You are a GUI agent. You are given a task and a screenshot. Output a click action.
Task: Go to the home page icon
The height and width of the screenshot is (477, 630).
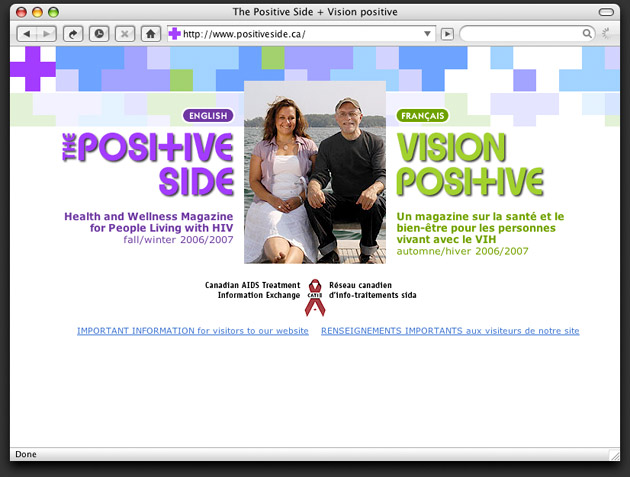pyautogui.click(x=151, y=34)
